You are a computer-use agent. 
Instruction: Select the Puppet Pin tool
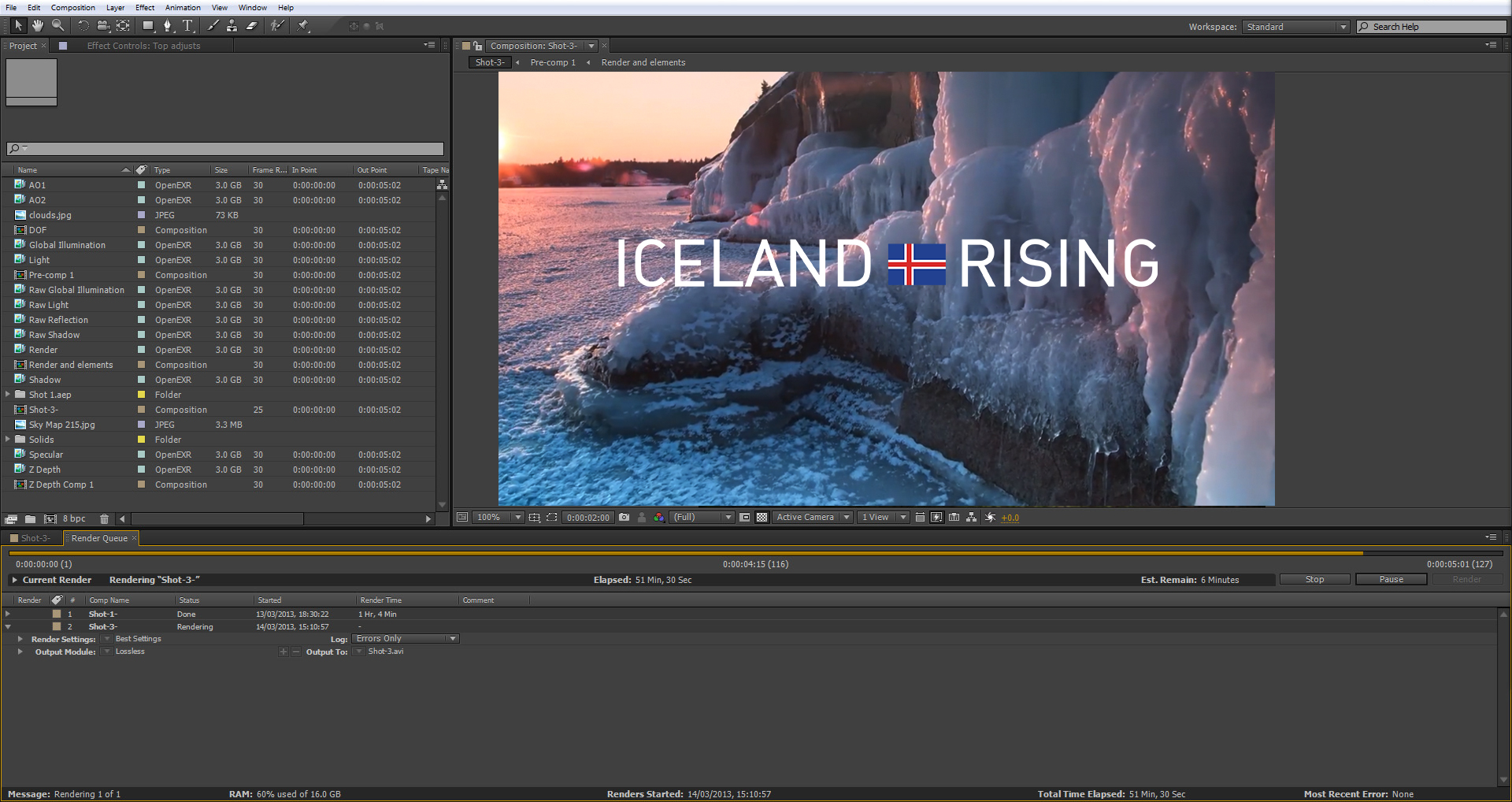coord(303,25)
